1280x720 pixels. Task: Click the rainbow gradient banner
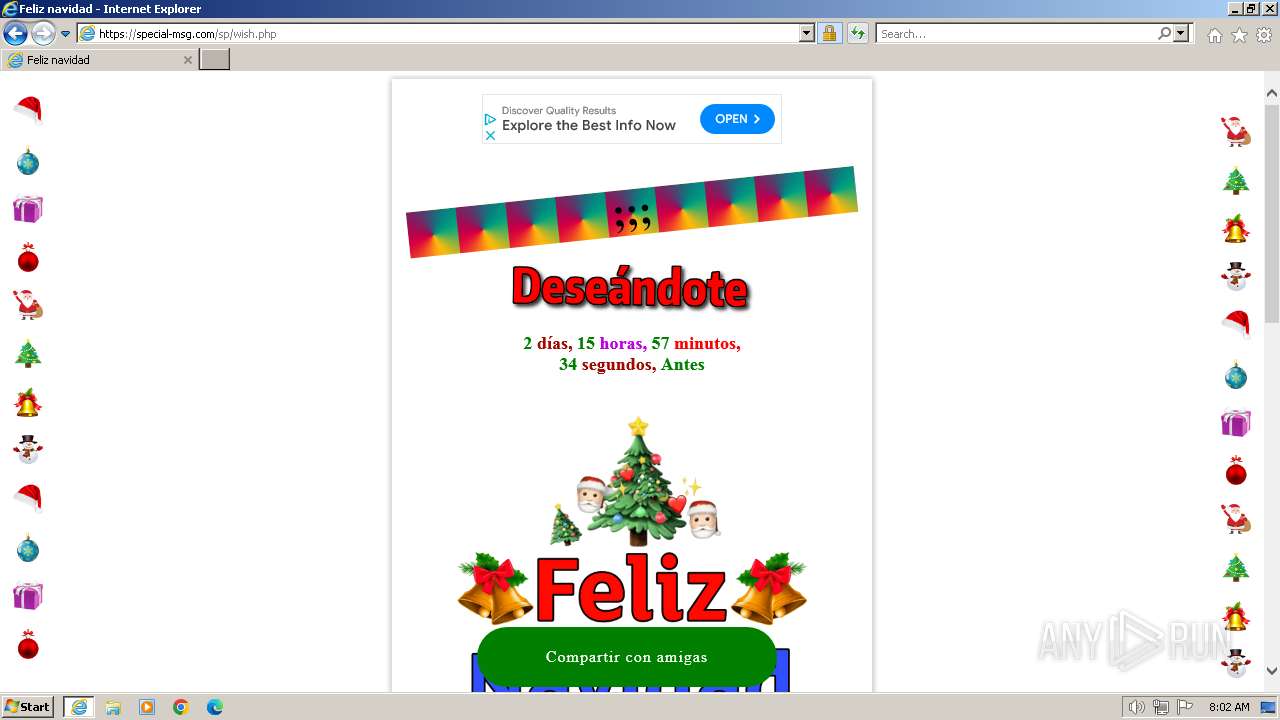point(632,212)
